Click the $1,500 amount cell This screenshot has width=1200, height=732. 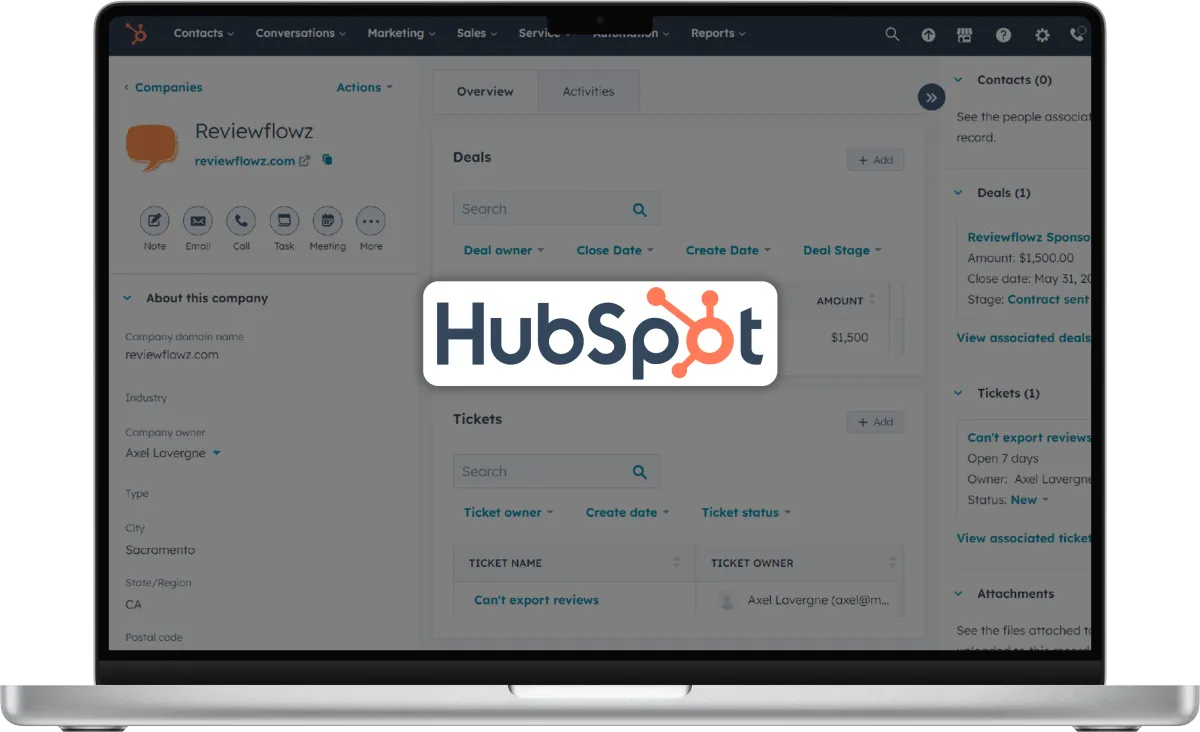click(x=849, y=337)
